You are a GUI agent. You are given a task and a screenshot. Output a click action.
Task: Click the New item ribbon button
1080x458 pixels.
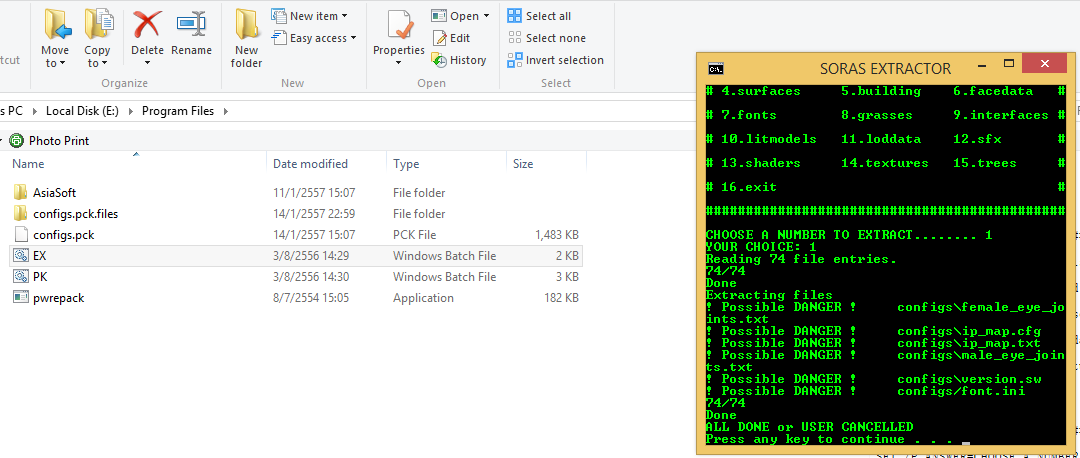point(310,15)
